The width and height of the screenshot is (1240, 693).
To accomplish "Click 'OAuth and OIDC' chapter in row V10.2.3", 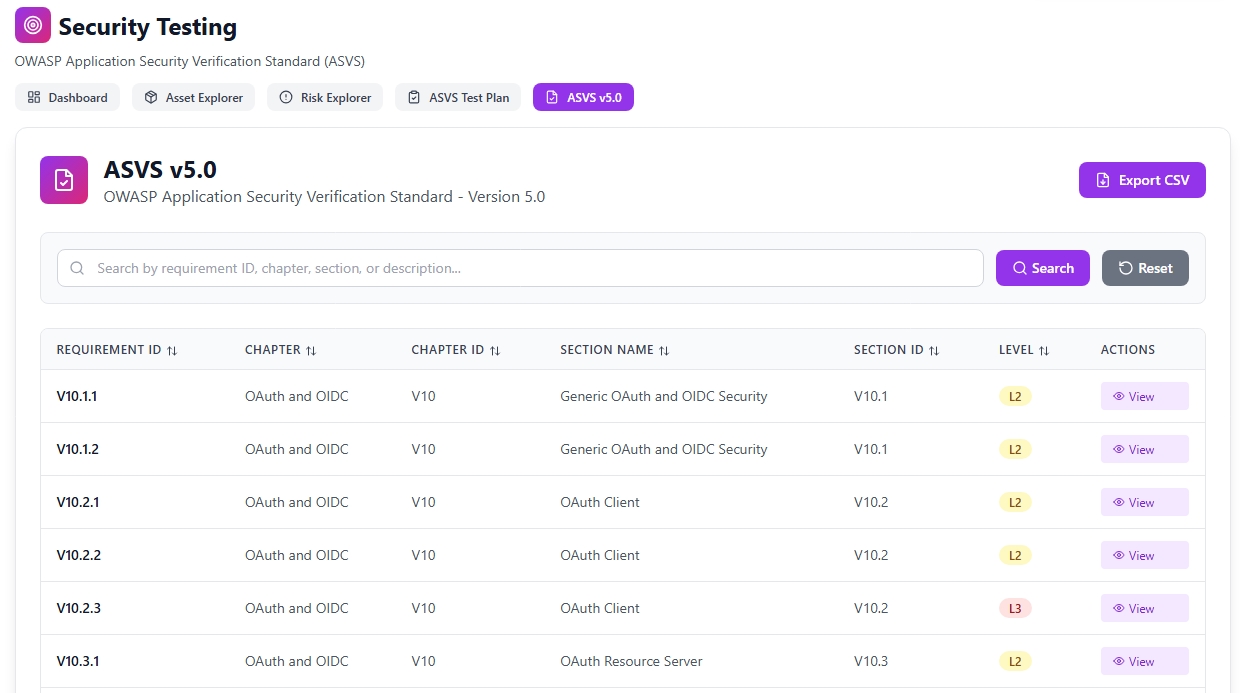I will tap(297, 608).
